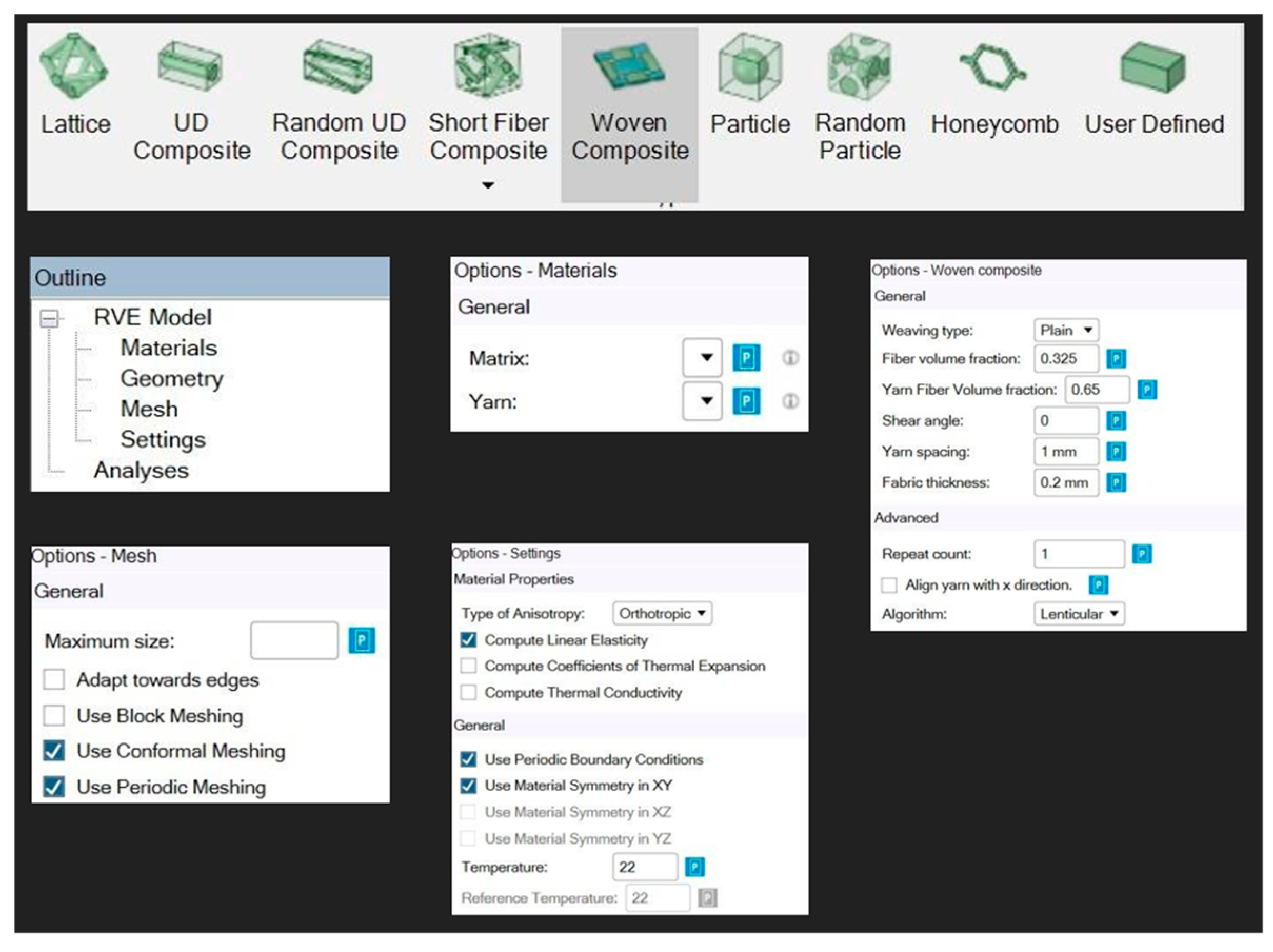Check Align yarn with x direction
The height and width of the screenshot is (952, 1273).
tap(889, 585)
